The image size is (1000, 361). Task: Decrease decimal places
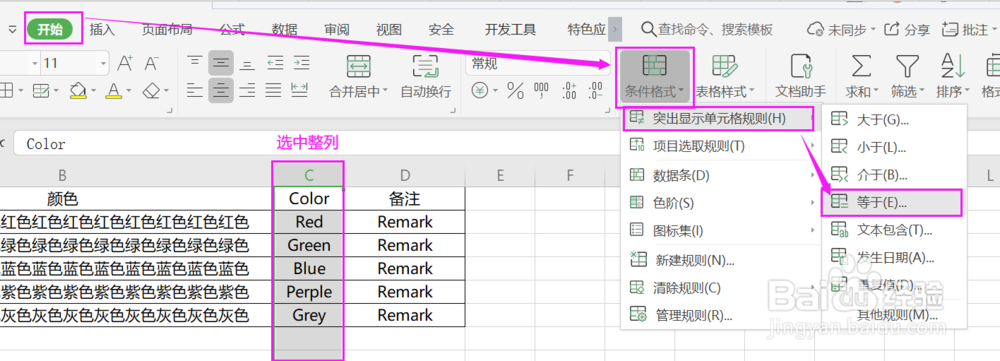coord(596,91)
